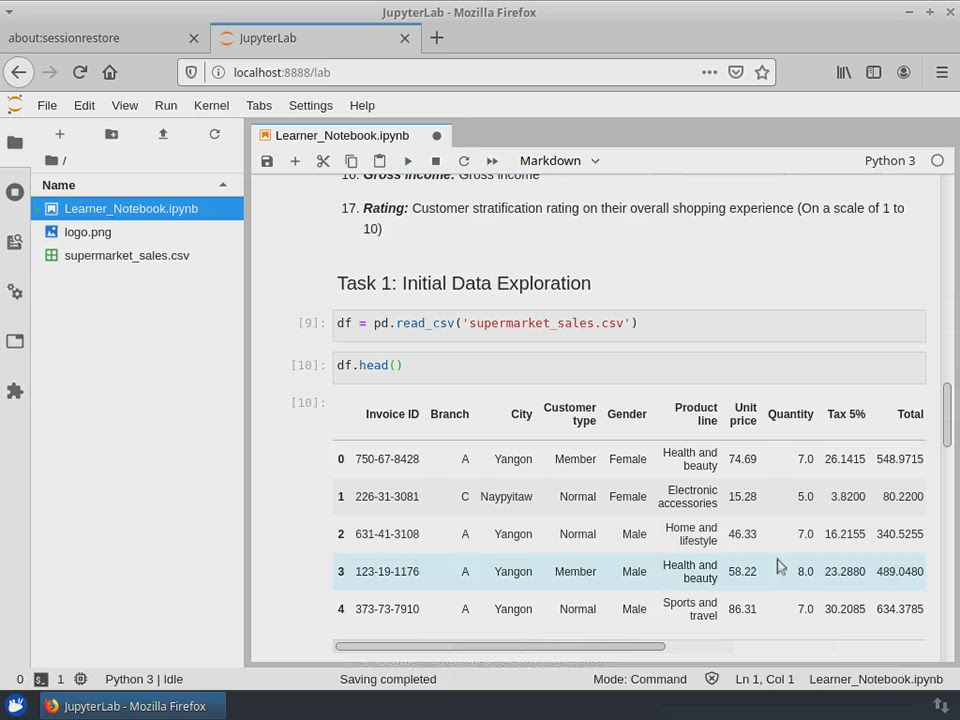This screenshot has height=720, width=960.
Task: Select logo.png in file browser
Action: click(x=137, y=232)
